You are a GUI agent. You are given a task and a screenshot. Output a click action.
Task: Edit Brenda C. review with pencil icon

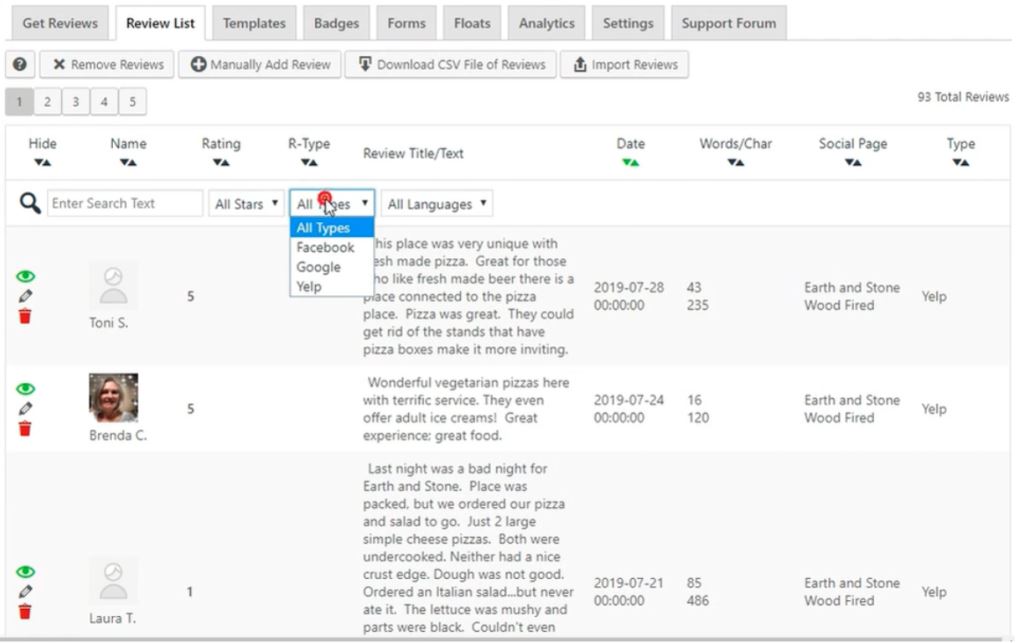pyautogui.click(x=26, y=408)
